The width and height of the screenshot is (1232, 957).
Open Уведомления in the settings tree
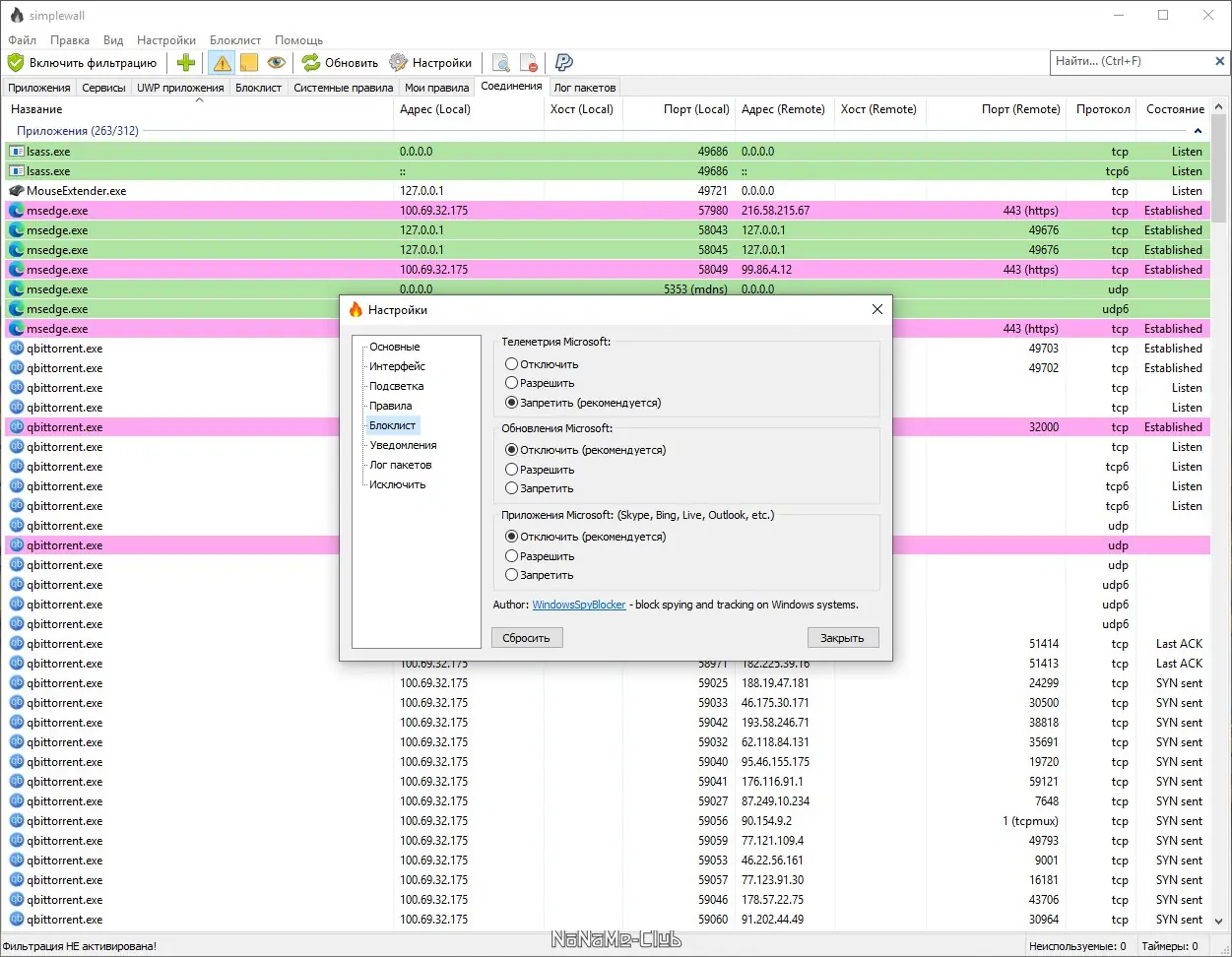click(x=403, y=445)
